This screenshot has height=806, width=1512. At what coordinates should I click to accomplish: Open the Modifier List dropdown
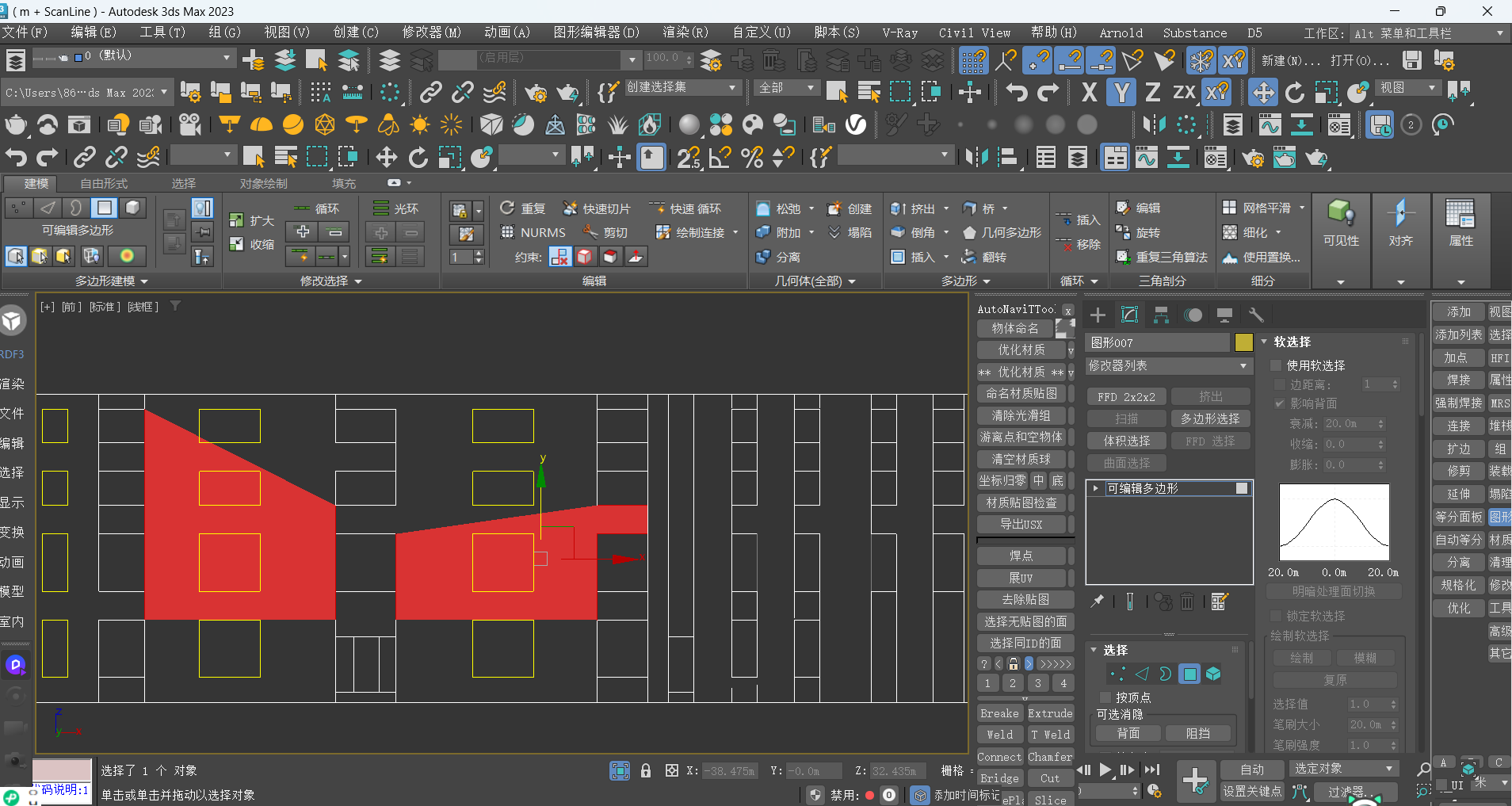click(1168, 365)
